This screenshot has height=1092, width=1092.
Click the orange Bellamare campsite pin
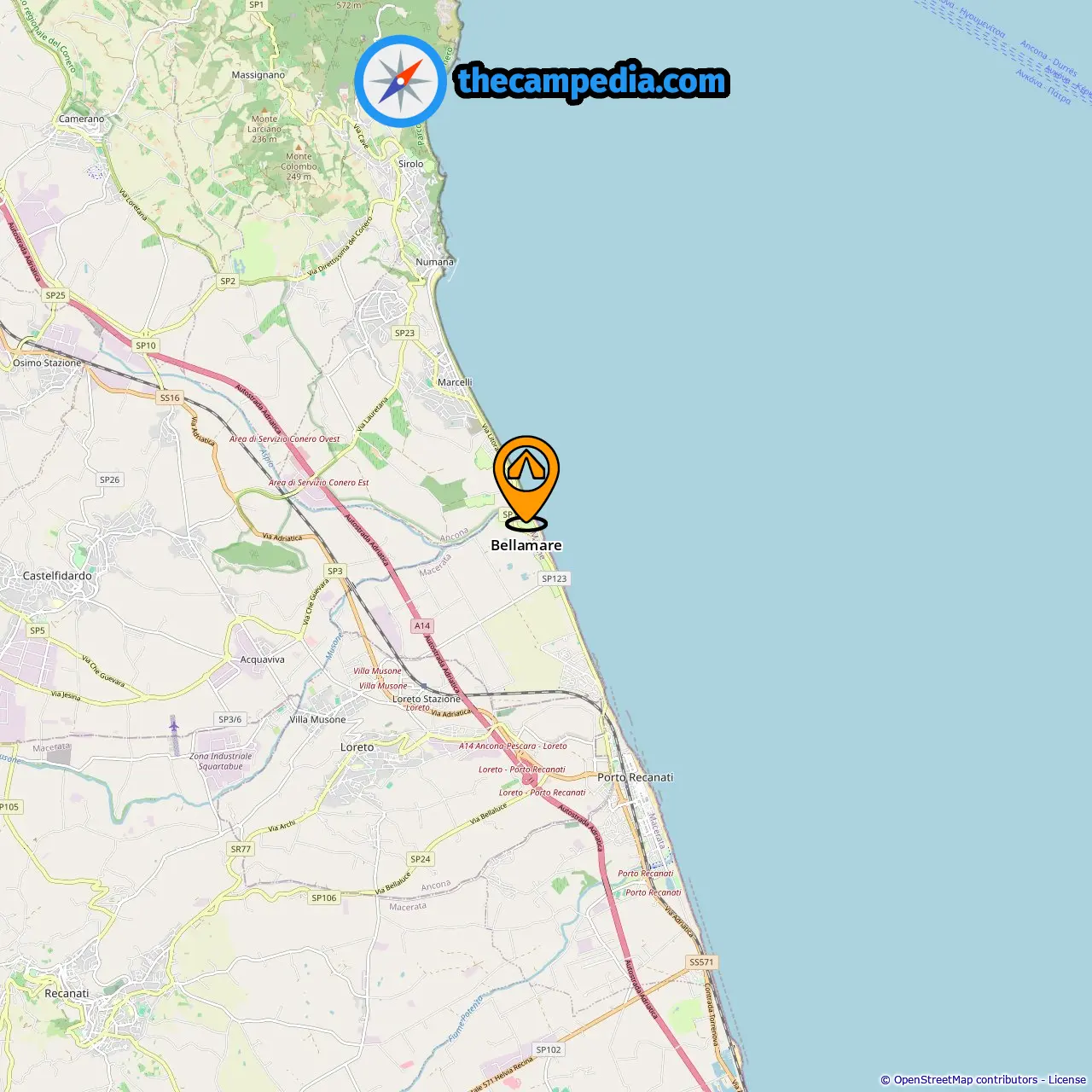(x=526, y=483)
